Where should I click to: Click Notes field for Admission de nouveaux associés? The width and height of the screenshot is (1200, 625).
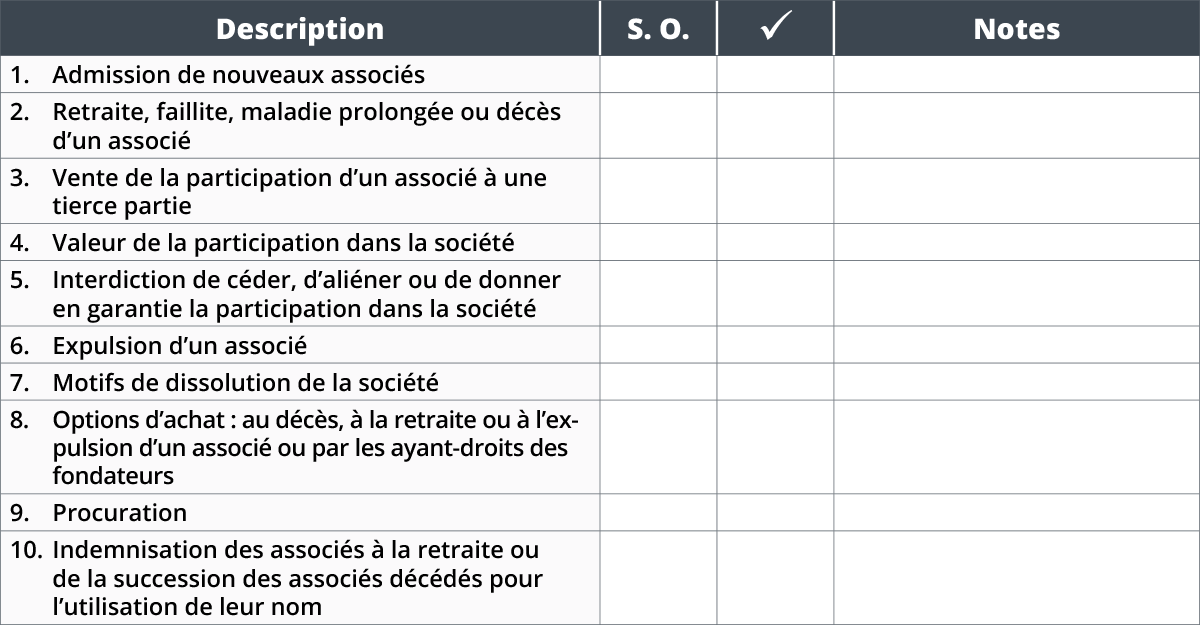coord(1017,75)
